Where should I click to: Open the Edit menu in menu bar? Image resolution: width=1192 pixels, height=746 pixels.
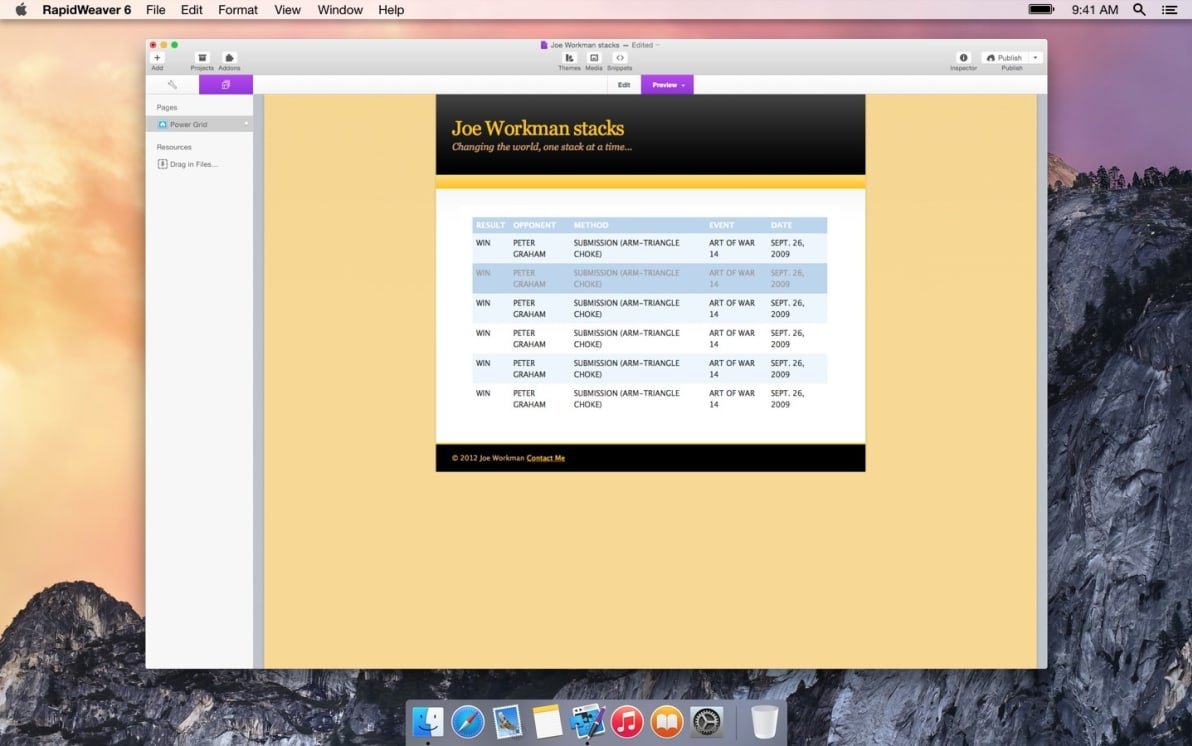coord(192,10)
